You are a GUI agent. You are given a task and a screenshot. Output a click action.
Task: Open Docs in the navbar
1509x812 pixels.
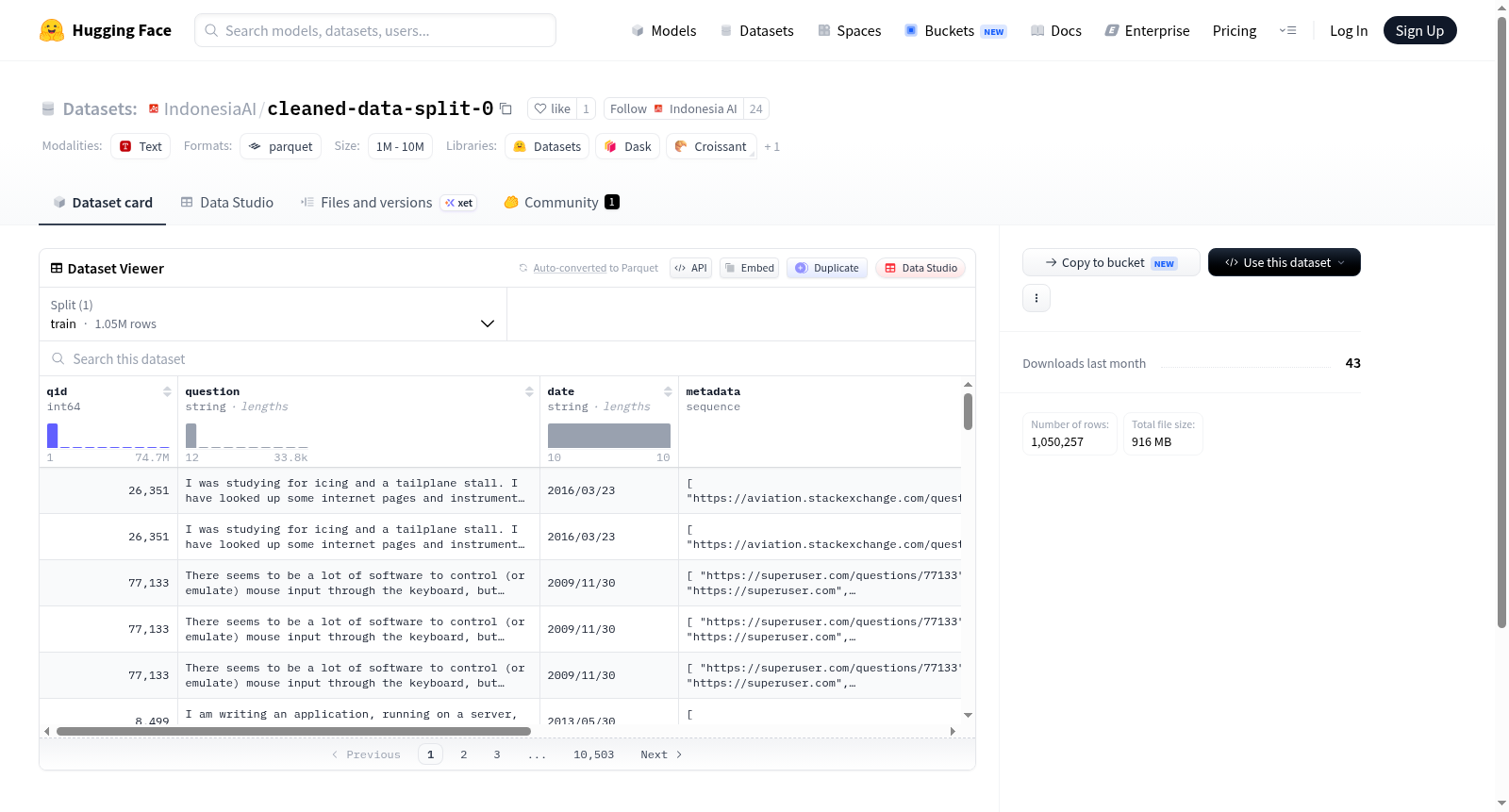pyautogui.click(x=1056, y=30)
